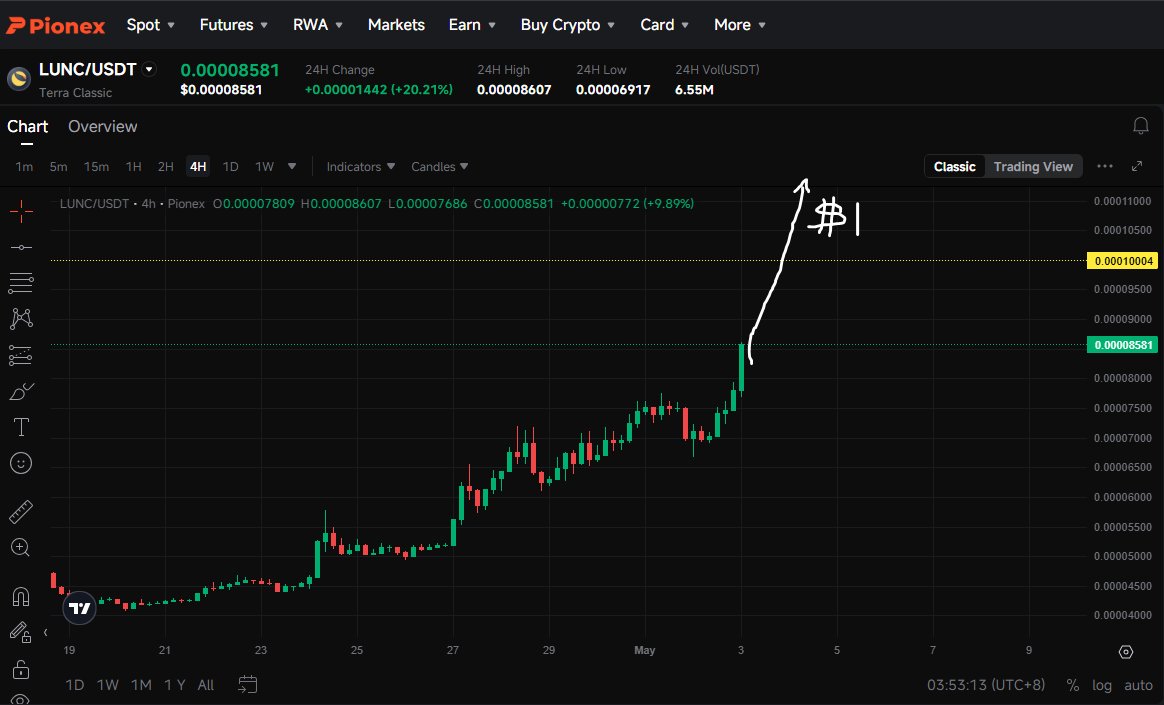The height and width of the screenshot is (705, 1164).
Task: Open the go to date calendar
Action: [247, 684]
